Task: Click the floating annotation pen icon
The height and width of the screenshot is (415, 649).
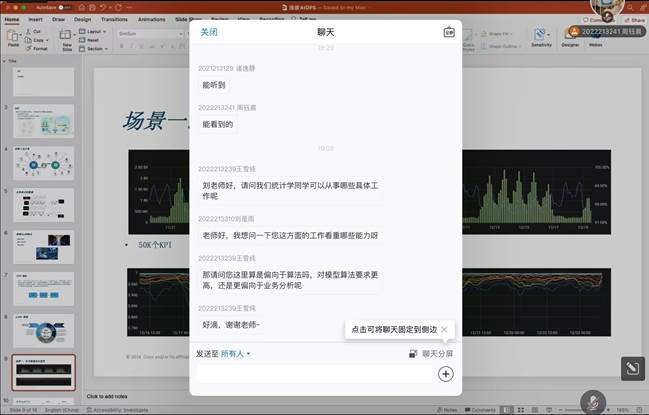Action: 632,369
